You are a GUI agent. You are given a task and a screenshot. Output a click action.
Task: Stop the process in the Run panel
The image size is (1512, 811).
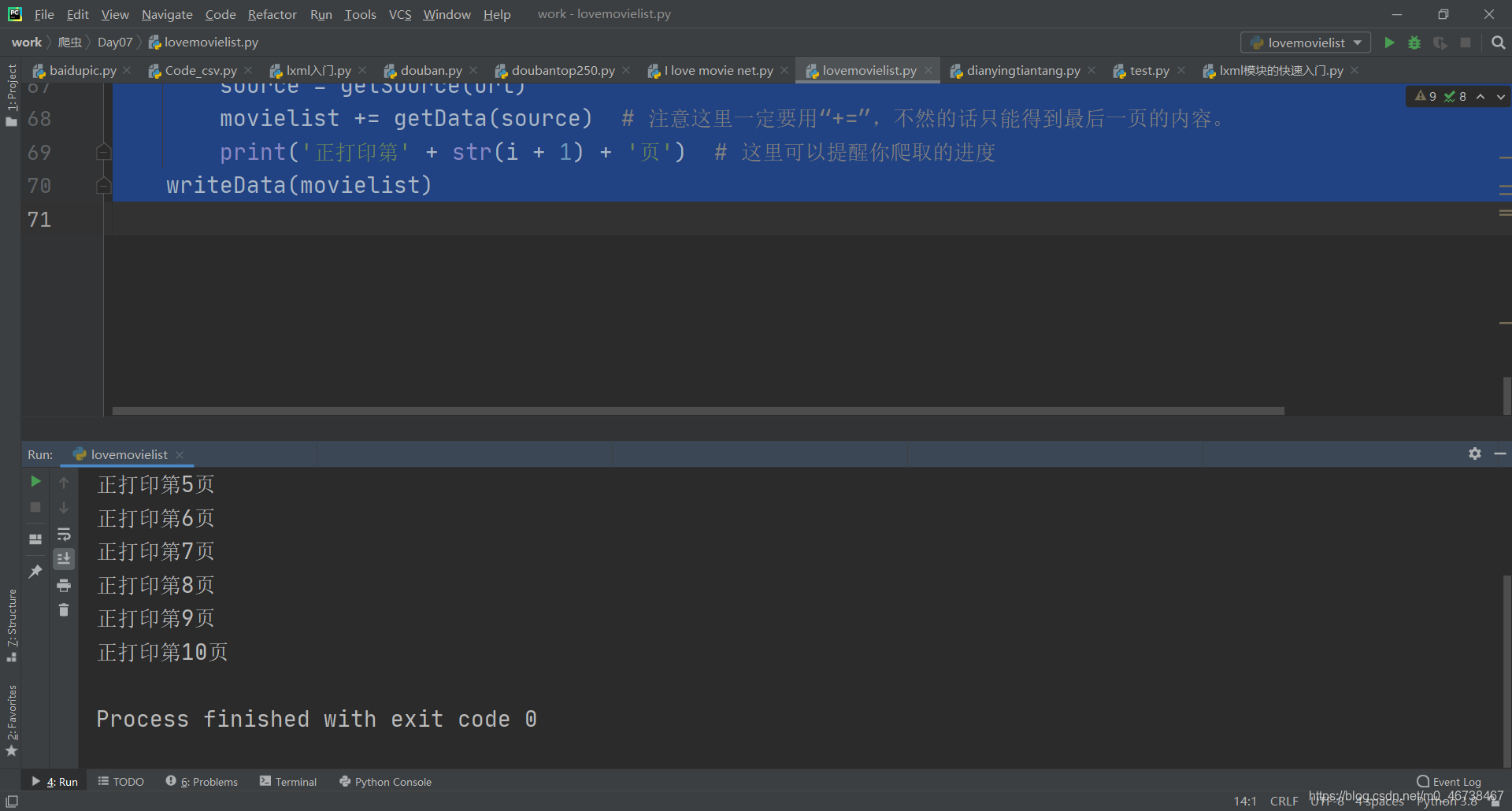pyautogui.click(x=35, y=507)
